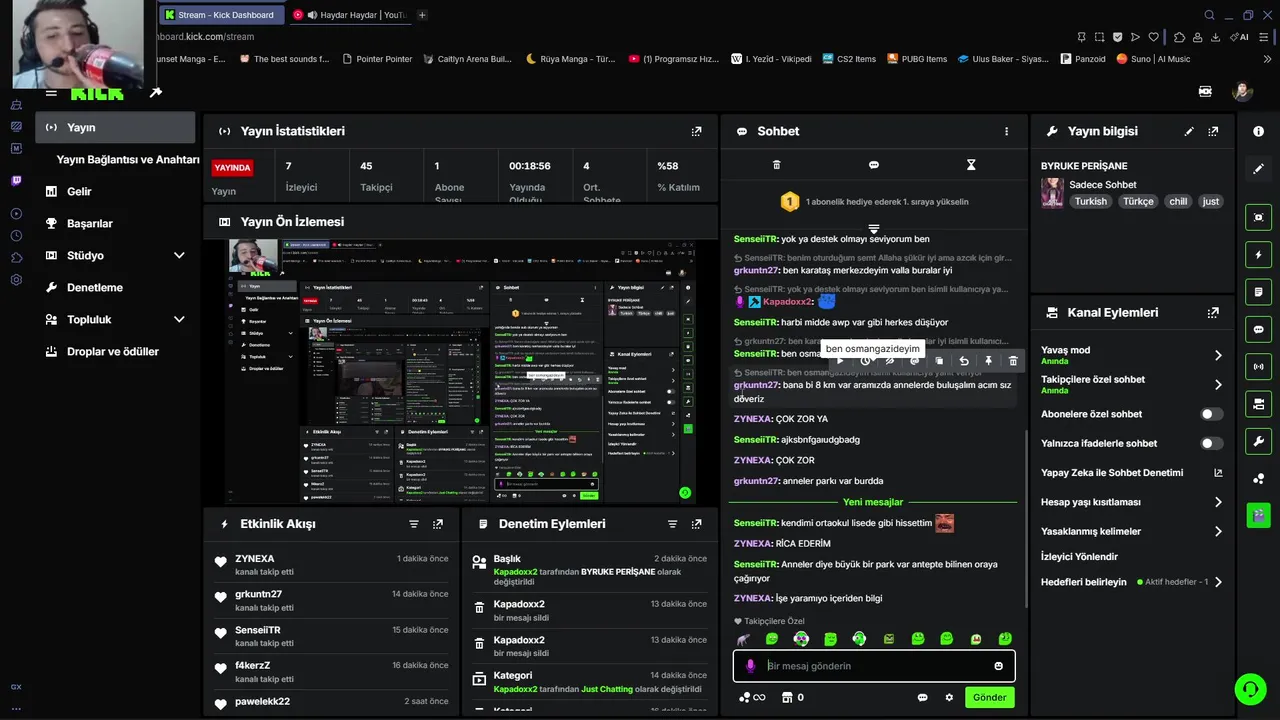The image size is (1280, 720).
Task: Click the trash icon atop the chat
Action: click(776, 165)
